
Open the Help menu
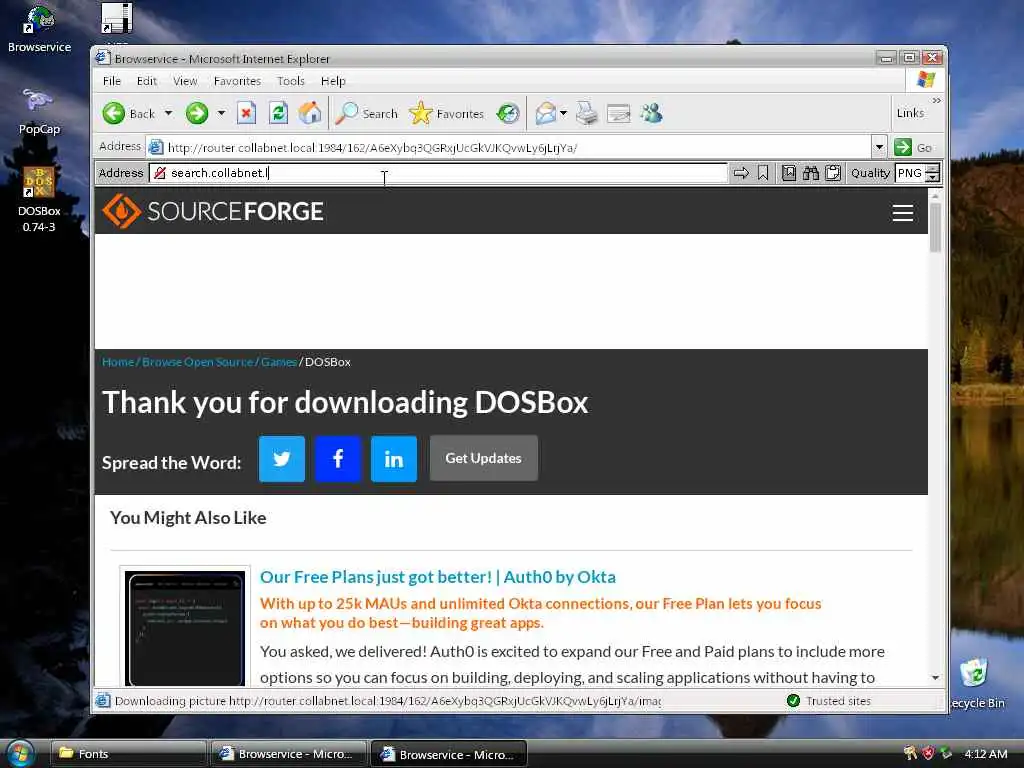click(x=333, y=81)
